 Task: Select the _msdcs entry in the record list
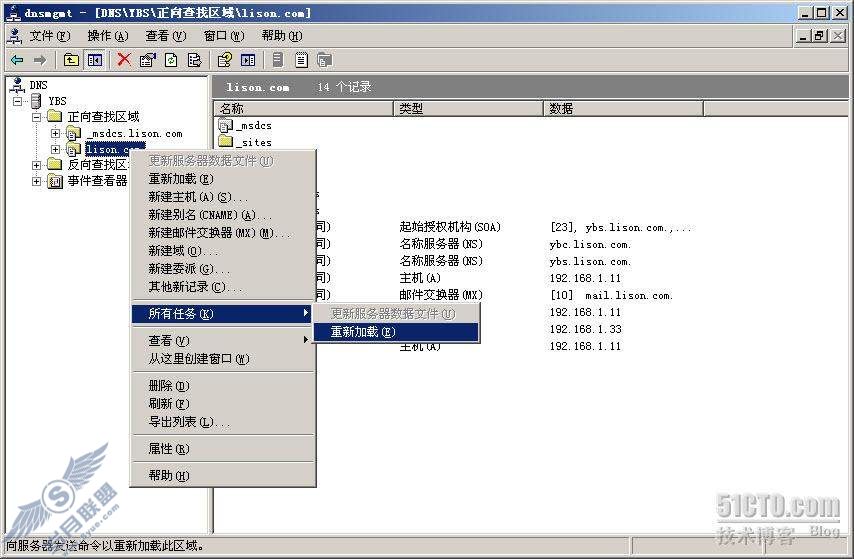coord(245,126)
